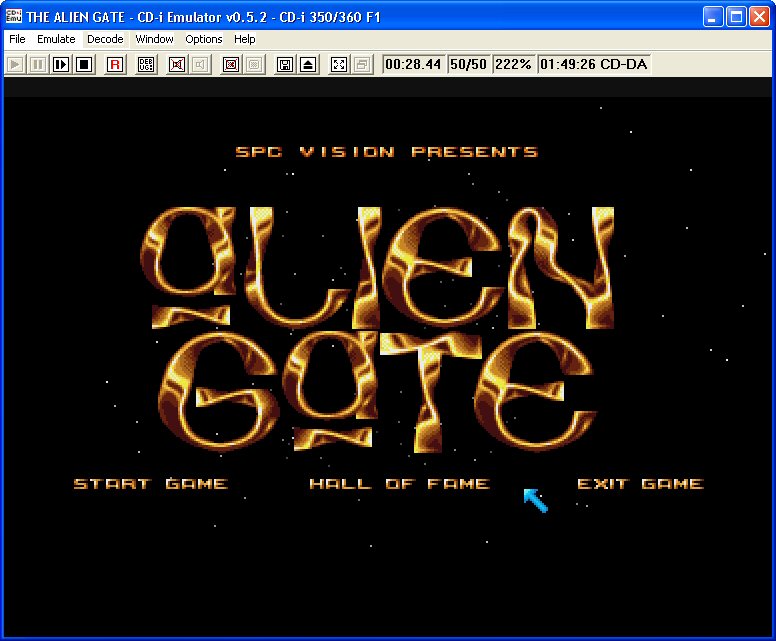Click the 222% speed indicator in status

coord(513,64)
